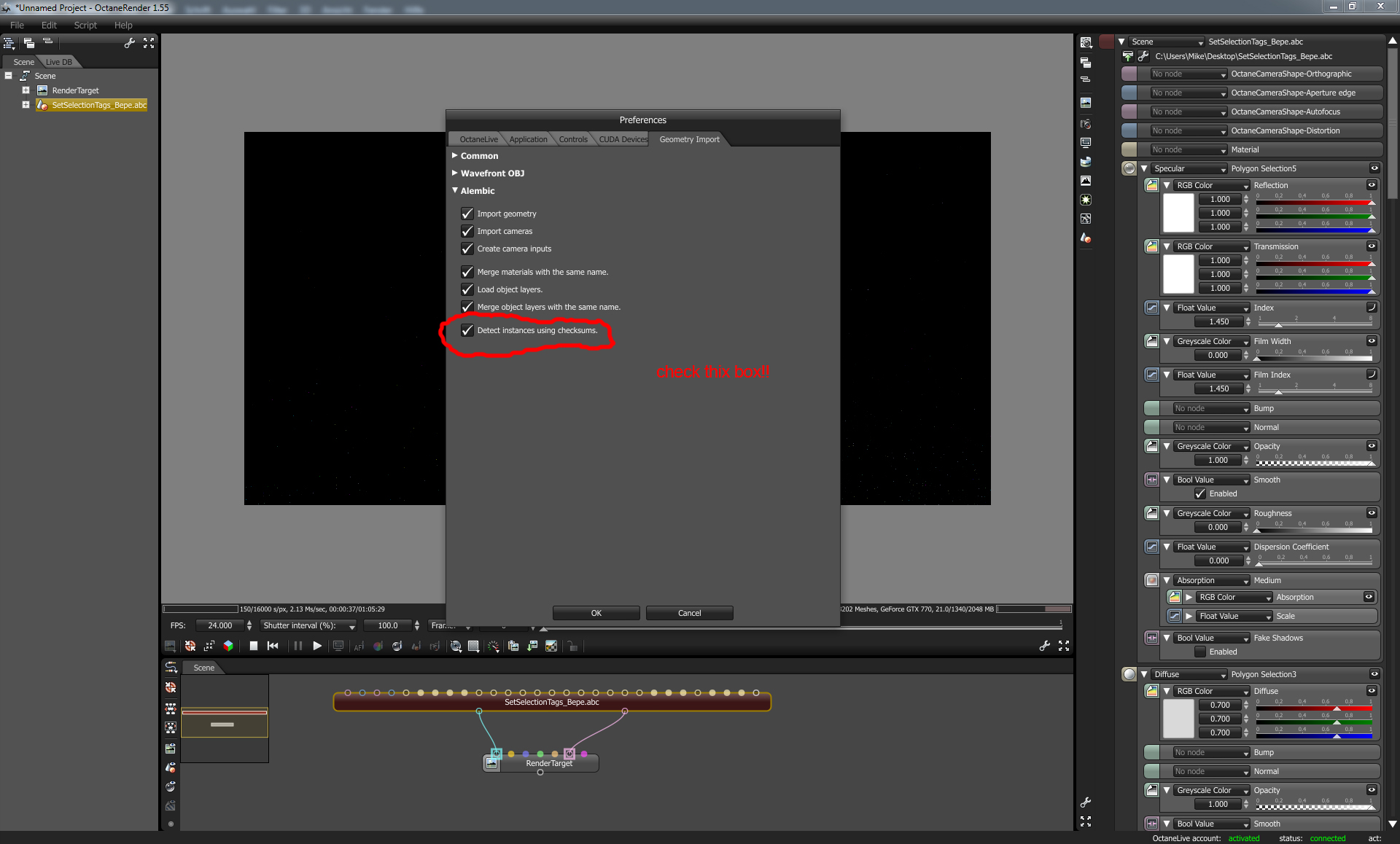Click the OK button in Preferences
This screenshot has width=1400, height=844.
pyautogui.click(x=596, y=613)
